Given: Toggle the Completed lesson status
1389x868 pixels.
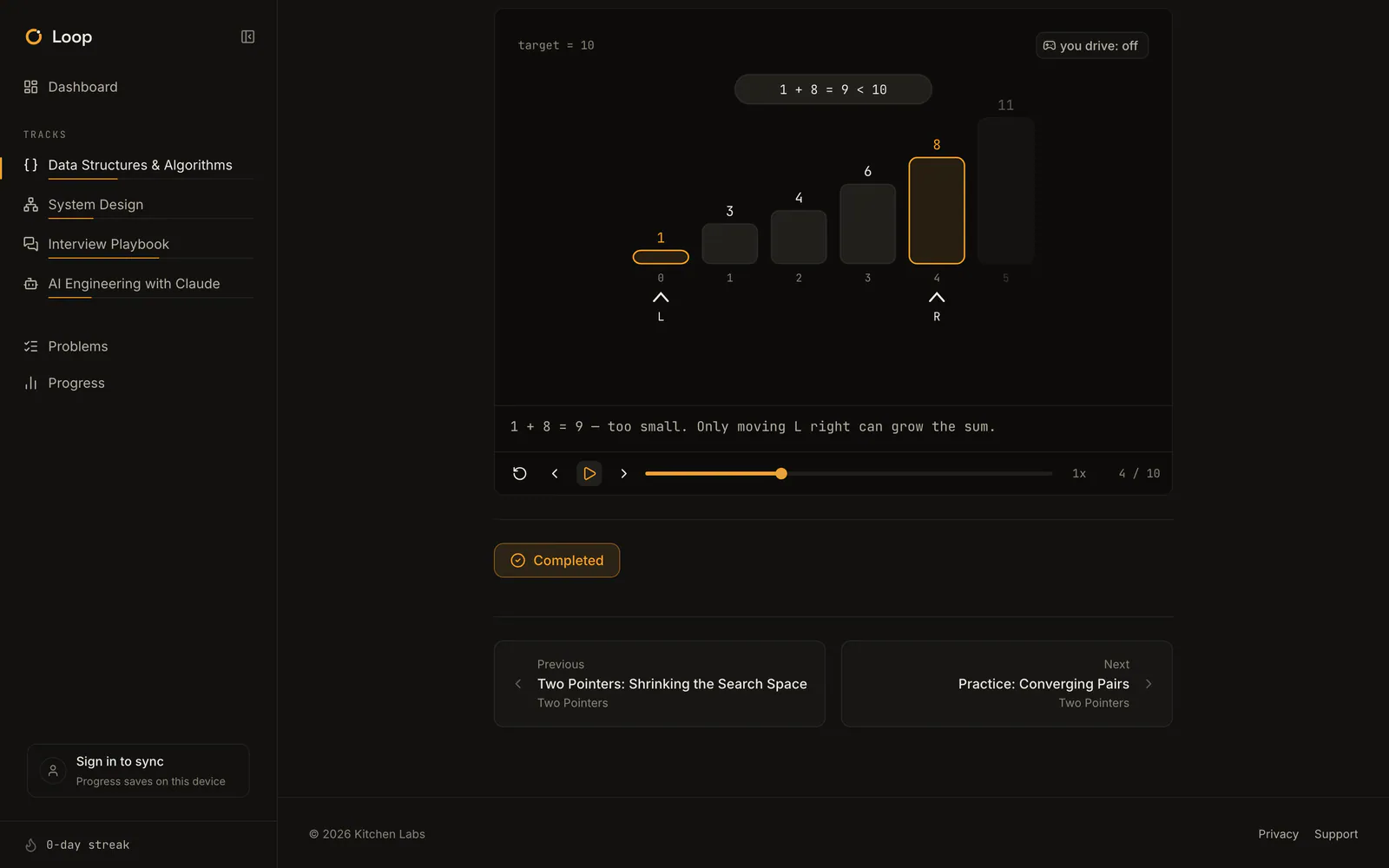Looking at the screenshot, I should point(556,561).
